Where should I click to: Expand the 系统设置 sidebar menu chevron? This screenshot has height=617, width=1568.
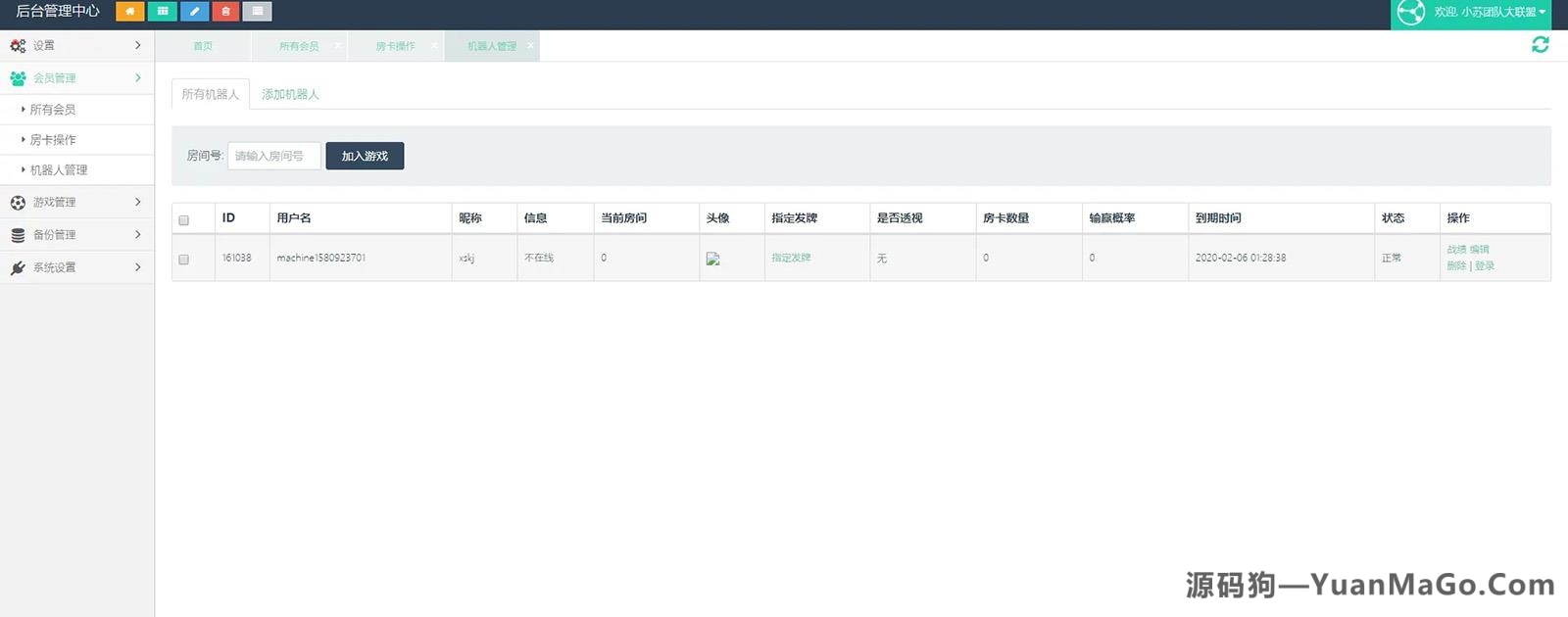tap(138, 266)
